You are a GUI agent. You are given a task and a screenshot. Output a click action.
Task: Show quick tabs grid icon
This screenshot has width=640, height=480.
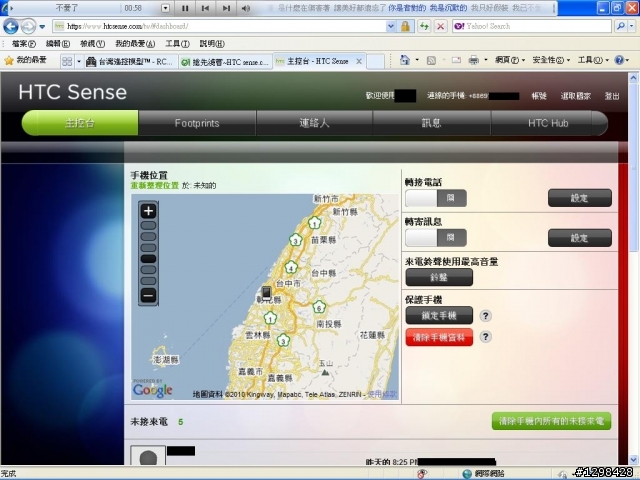coord(67,61)
